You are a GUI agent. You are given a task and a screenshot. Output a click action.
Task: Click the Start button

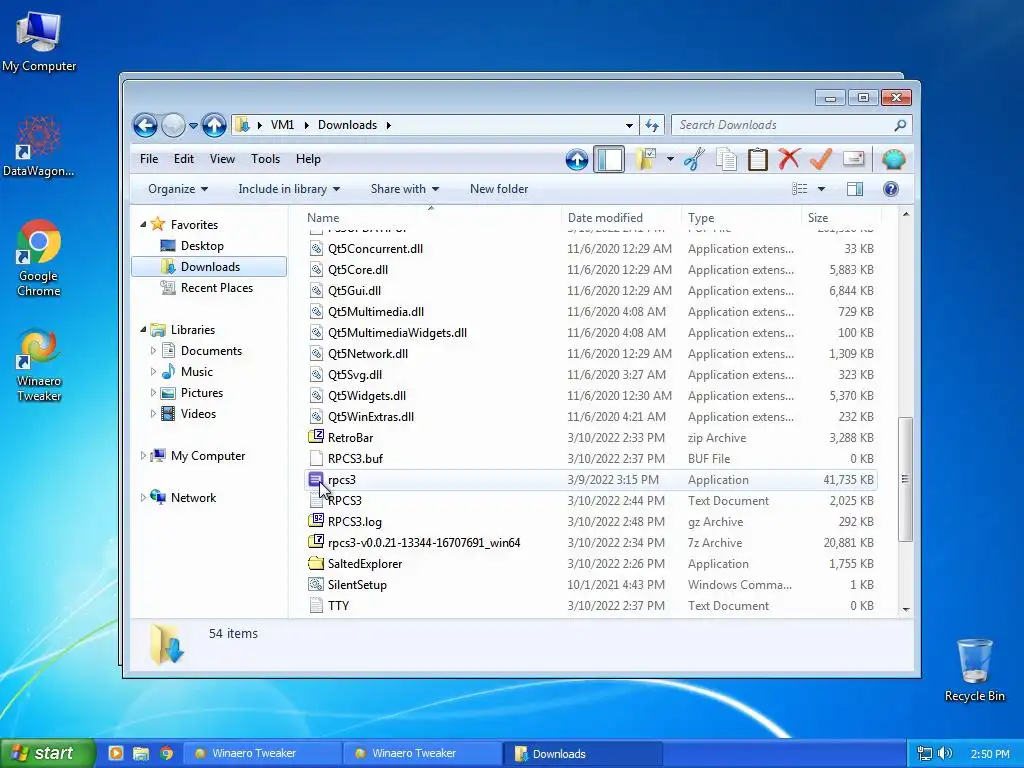(x=47, y=754)
